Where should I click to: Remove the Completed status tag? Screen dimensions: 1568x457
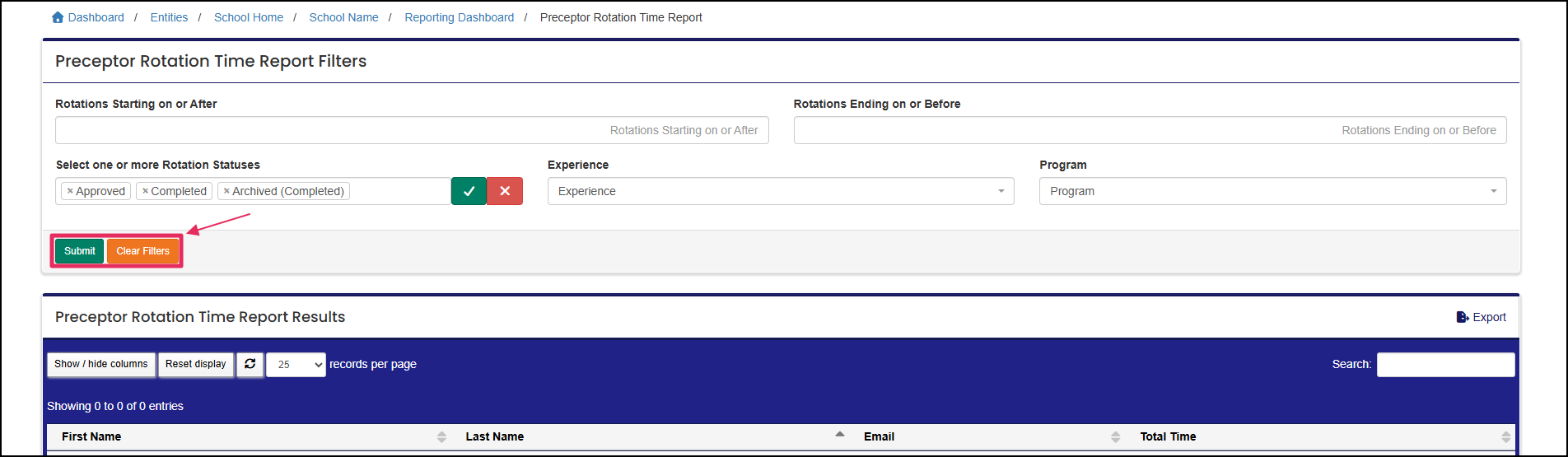pos(145,191)
